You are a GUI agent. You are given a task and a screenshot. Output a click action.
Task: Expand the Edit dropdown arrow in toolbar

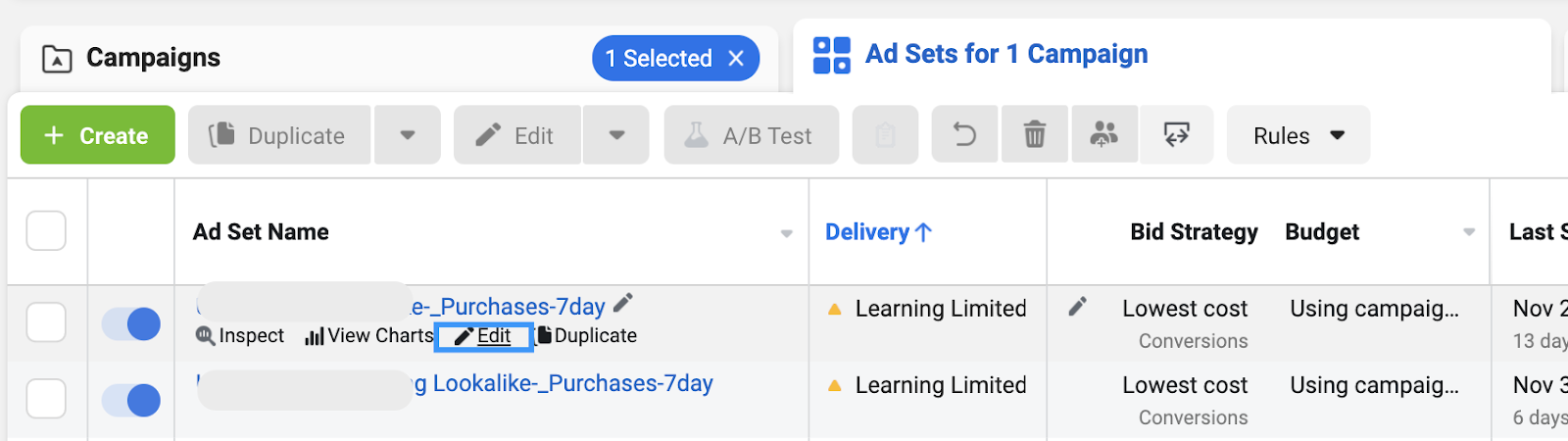click(x=616, y=135)
